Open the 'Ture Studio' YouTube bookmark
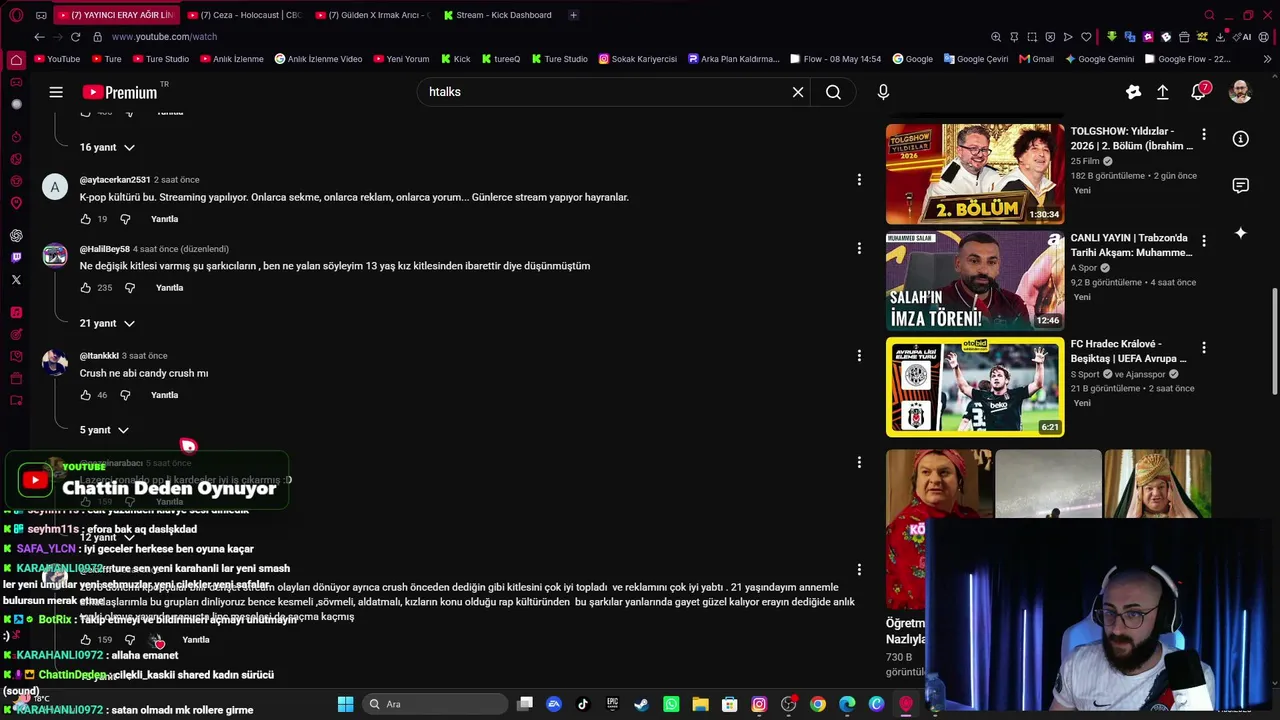The width and height of the screenshot is (1280, 720). (160, 59)
